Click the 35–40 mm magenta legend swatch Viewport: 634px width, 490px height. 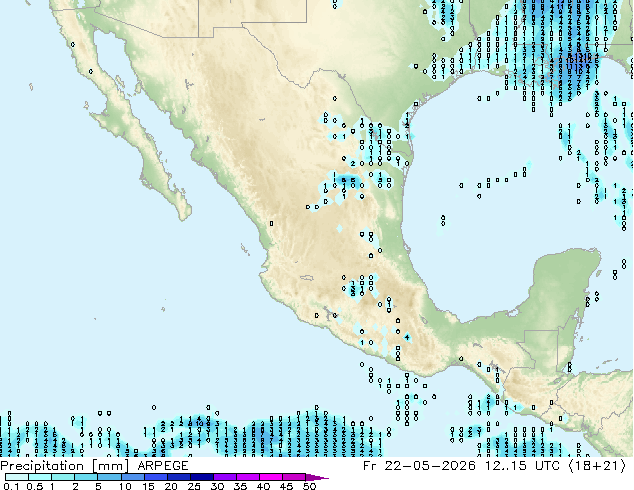pyautogui.click(x=247, y=477)
